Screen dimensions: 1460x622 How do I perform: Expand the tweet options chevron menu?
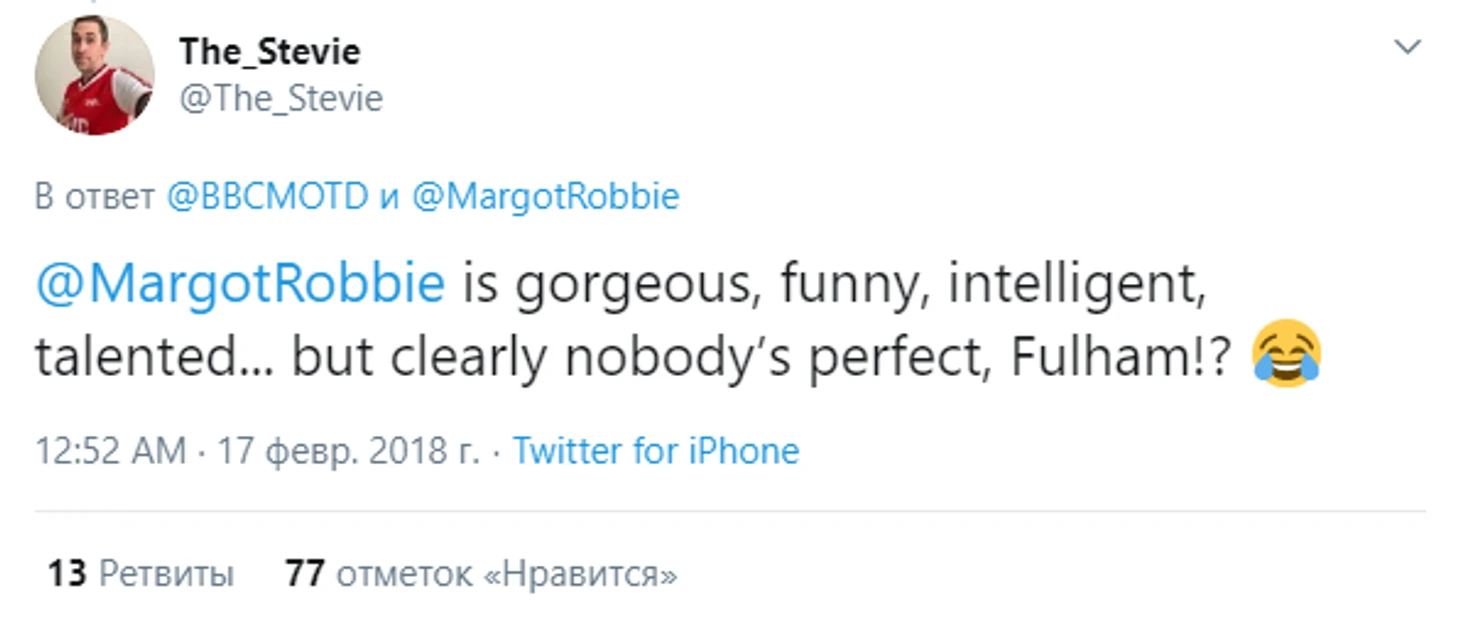(1407, 47)
